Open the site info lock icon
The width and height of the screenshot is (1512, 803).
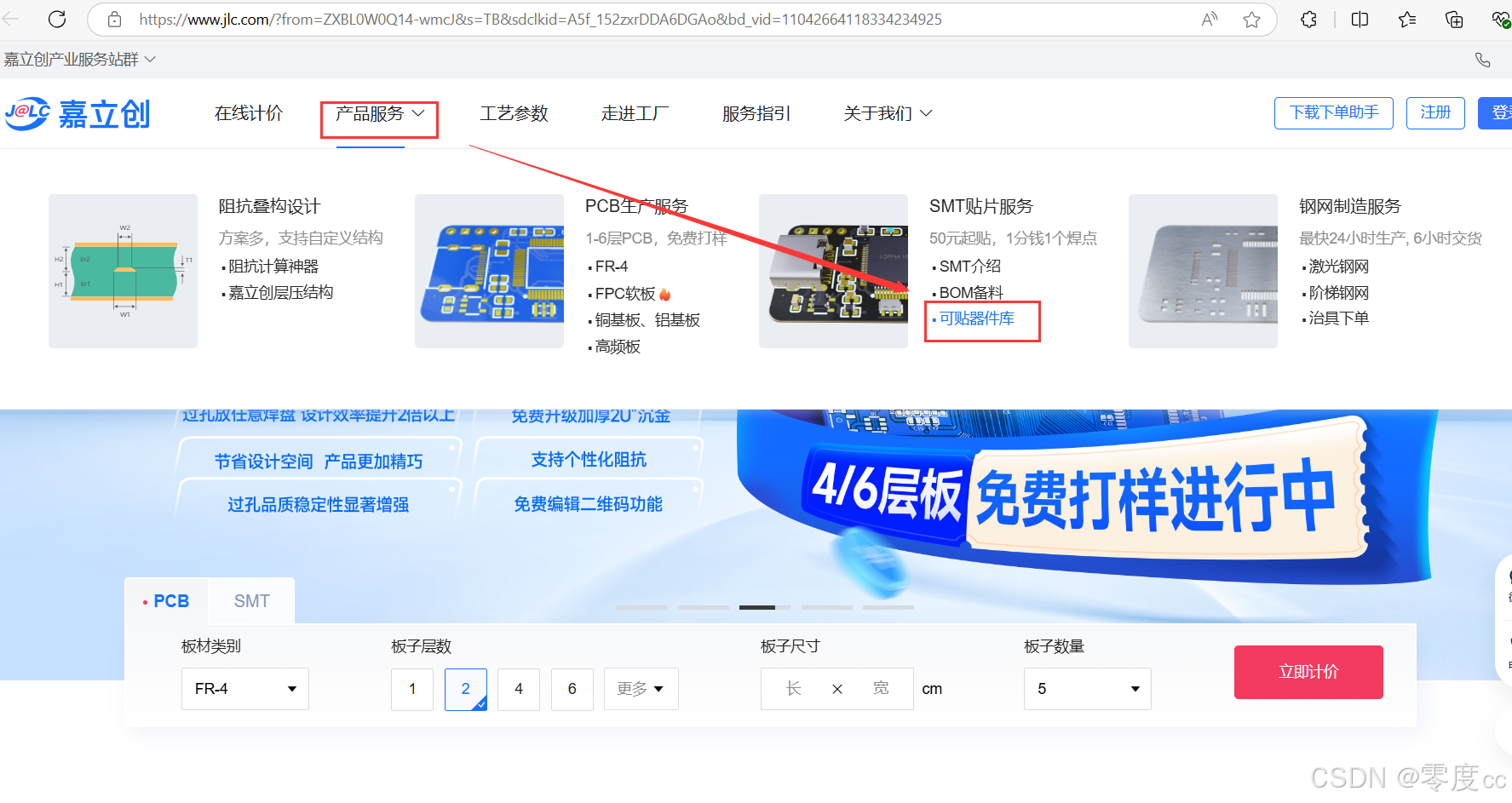coord(114,19)
